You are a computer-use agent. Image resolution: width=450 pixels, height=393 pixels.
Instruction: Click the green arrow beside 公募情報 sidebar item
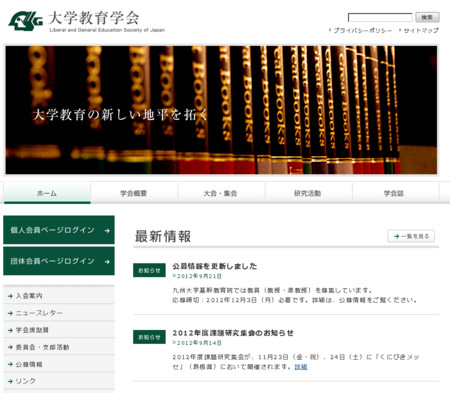(x=10, y=365)
